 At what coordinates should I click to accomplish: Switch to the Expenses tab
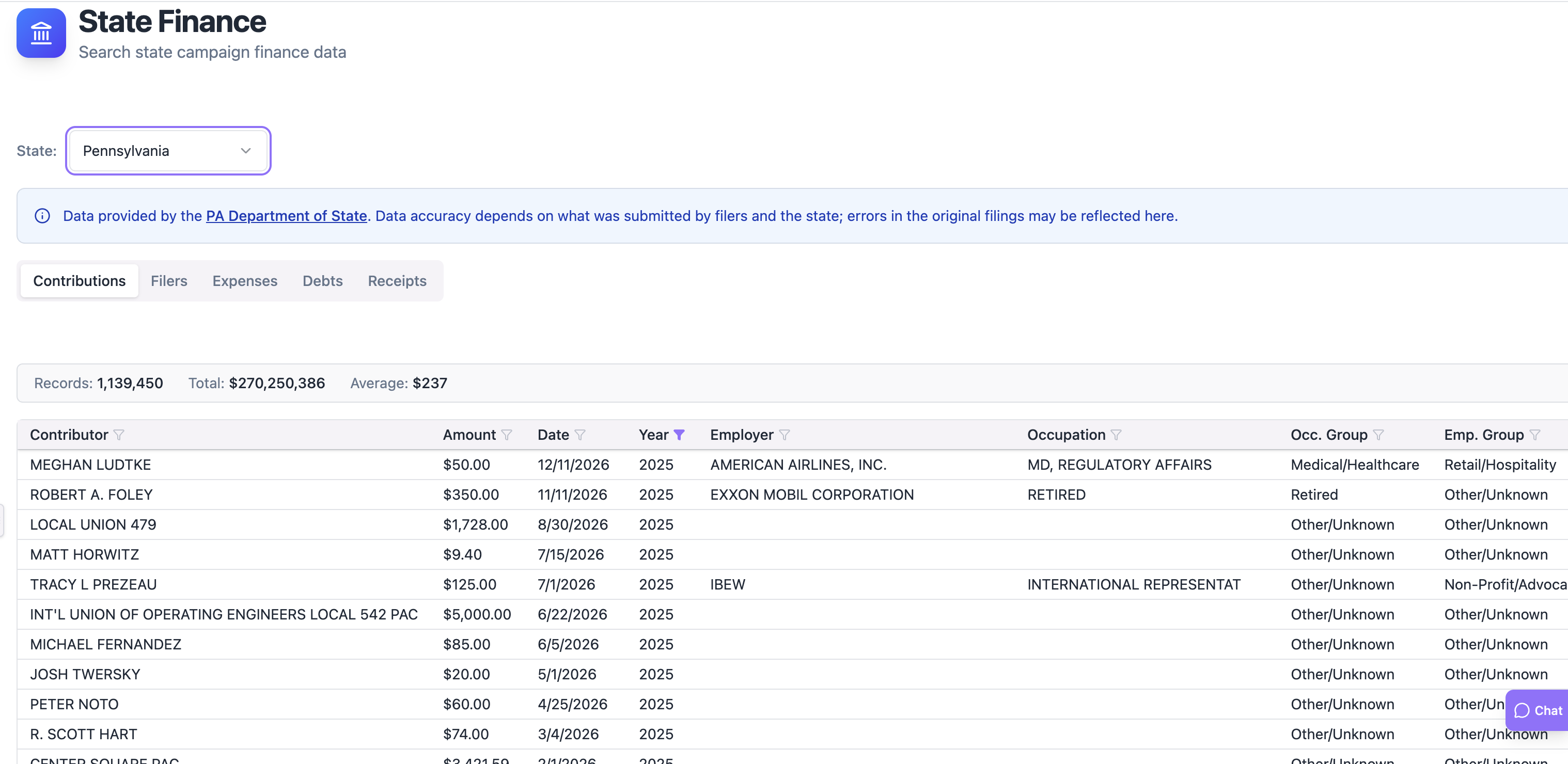(245, 281)
